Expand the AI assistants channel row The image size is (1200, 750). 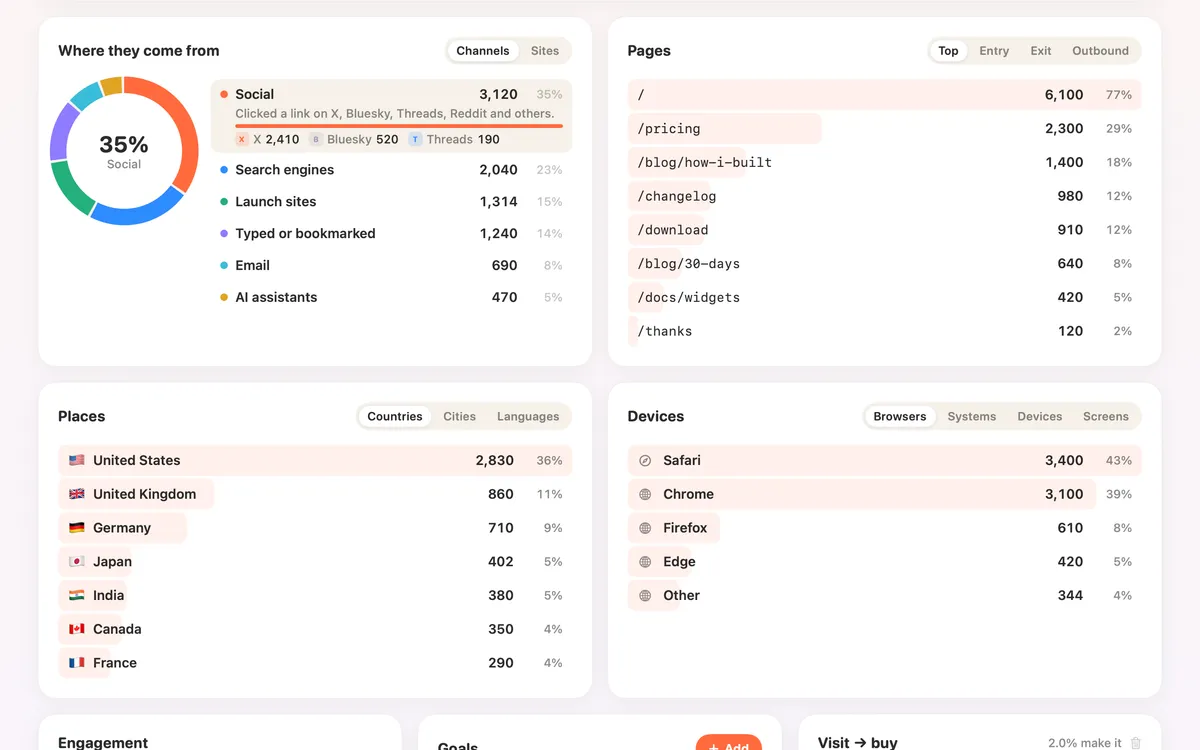391,298
